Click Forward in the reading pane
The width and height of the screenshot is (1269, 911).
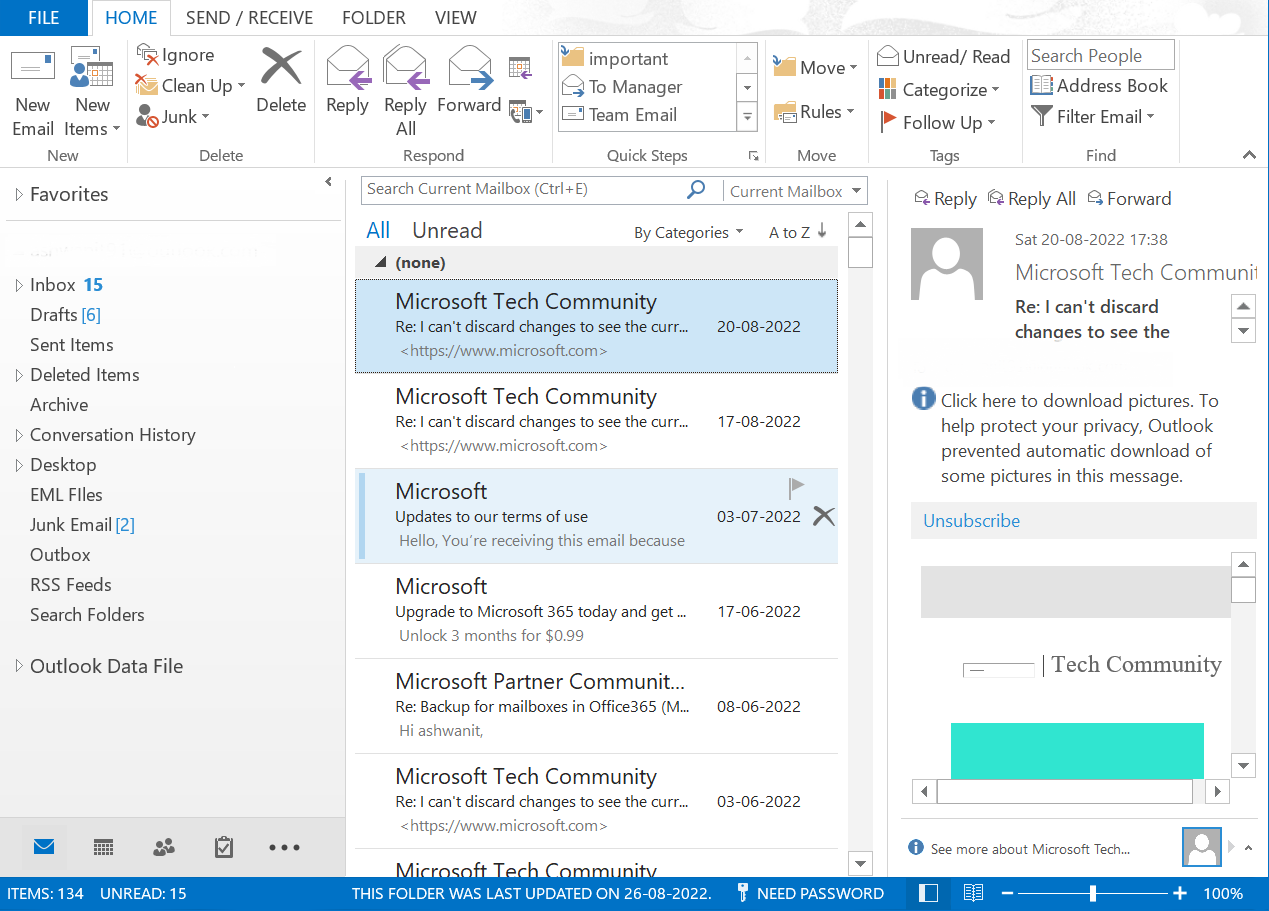[x=1129, y=199]
